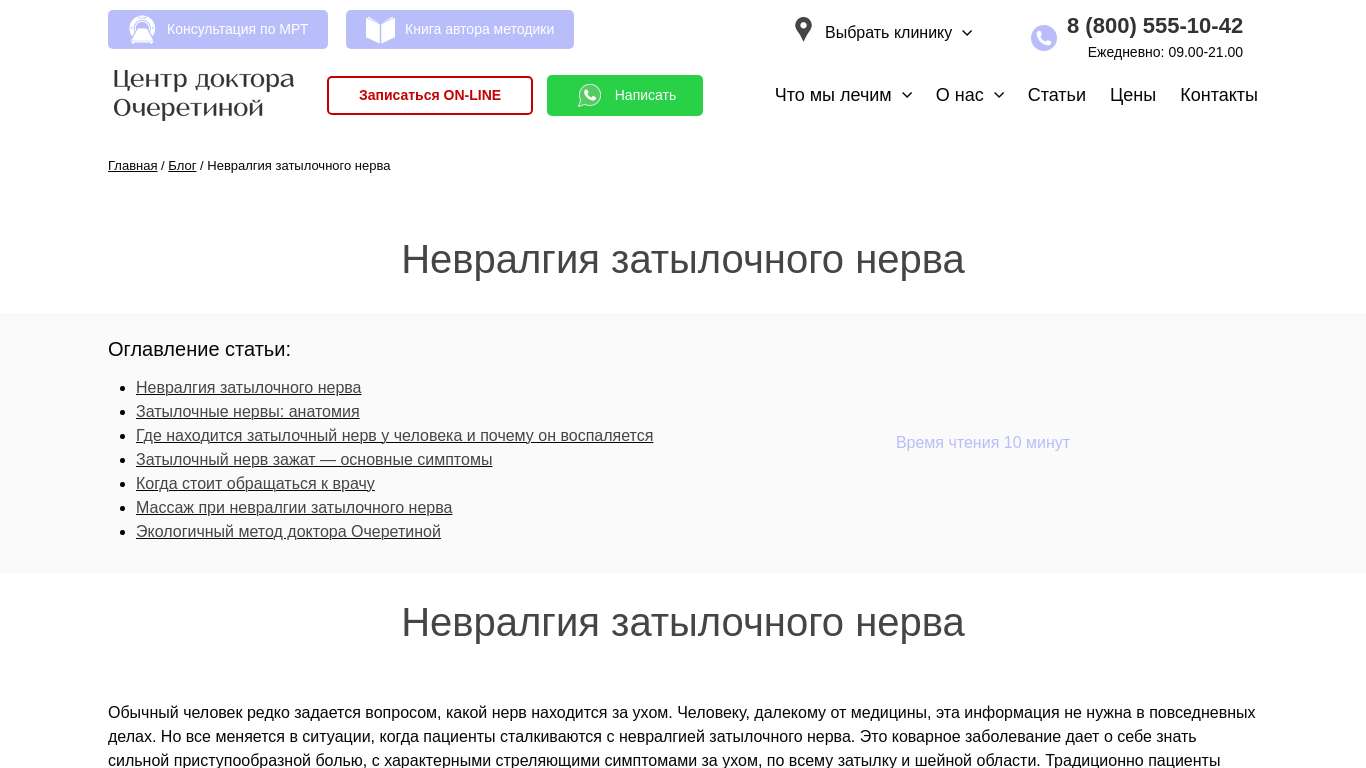Expand the О нас menu chevron

pyautogui.click(x=999, y=95)
